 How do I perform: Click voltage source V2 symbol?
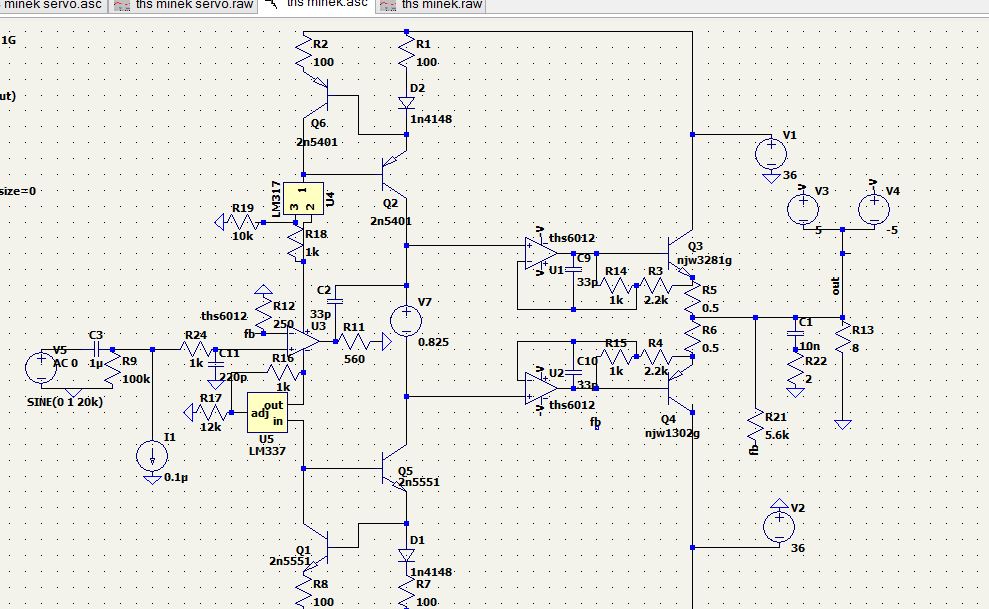779,526
